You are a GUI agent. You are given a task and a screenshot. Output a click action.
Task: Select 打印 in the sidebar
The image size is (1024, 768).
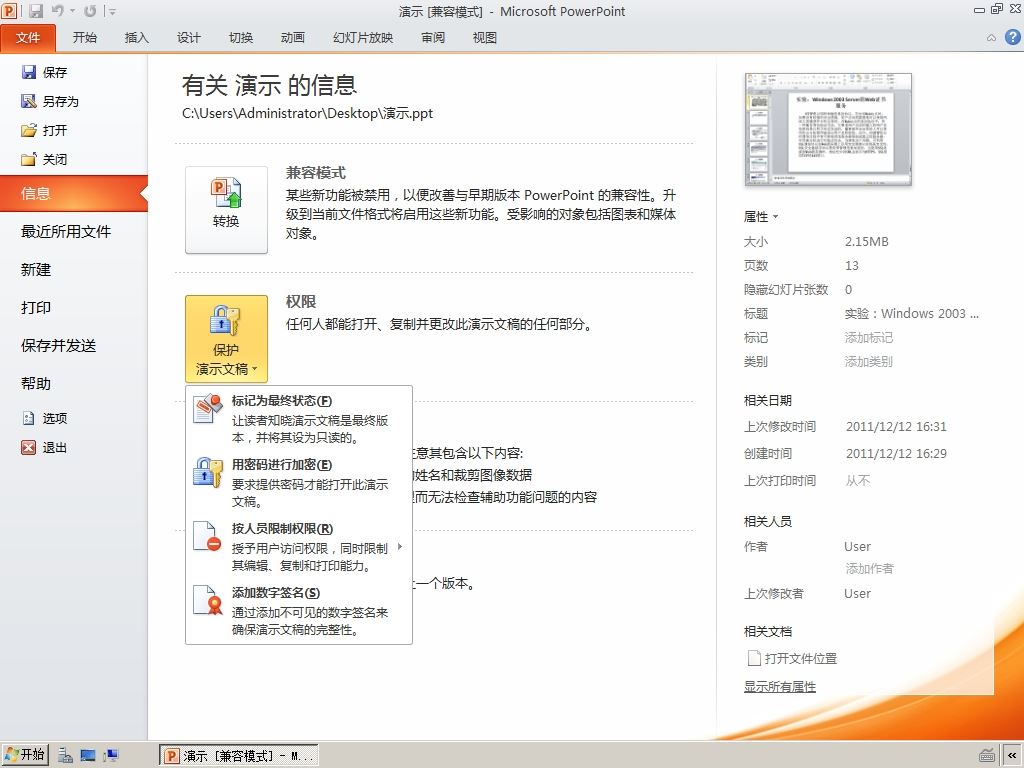[36, 307]
